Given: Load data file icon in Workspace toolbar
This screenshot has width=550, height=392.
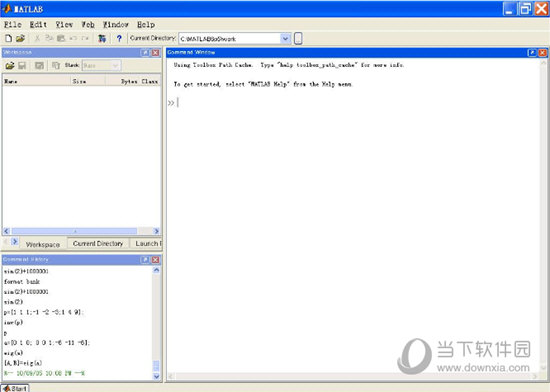Looking at the screenshot, I should pyautogui.click(x=9, y=66).
